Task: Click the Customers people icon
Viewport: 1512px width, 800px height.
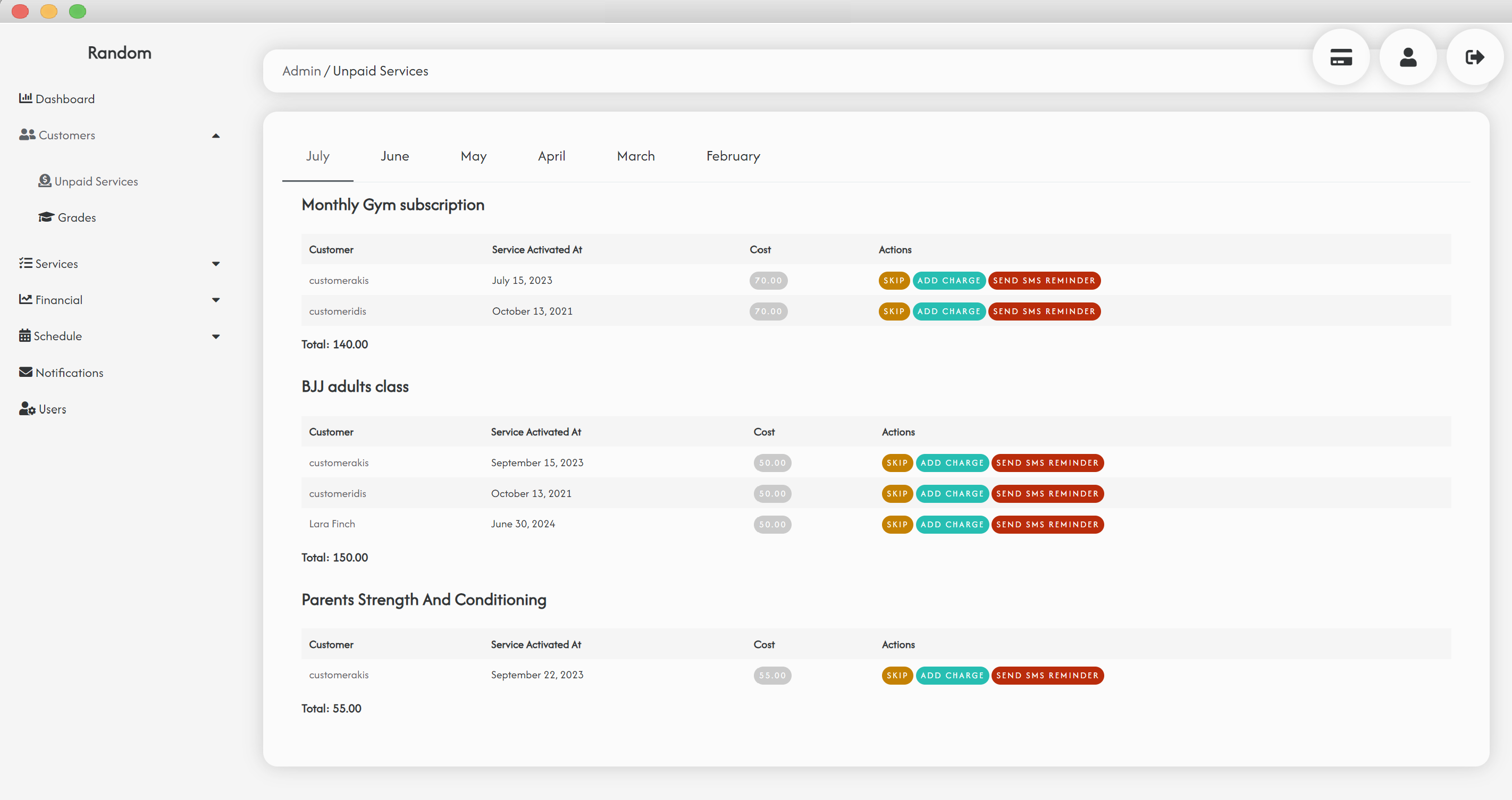Action: point(27,134)
